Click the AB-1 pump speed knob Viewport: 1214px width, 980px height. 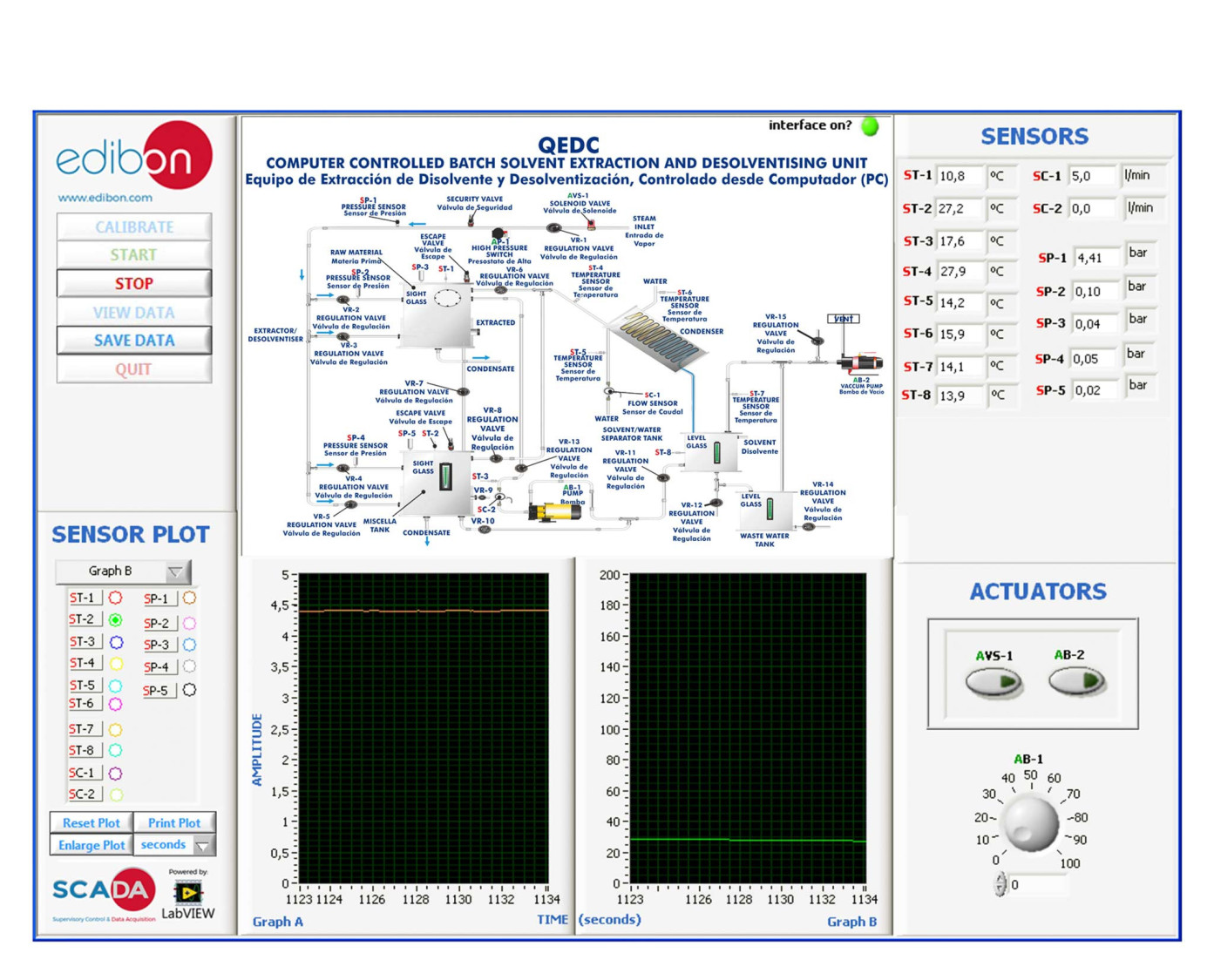click(x=1031, y=821)
